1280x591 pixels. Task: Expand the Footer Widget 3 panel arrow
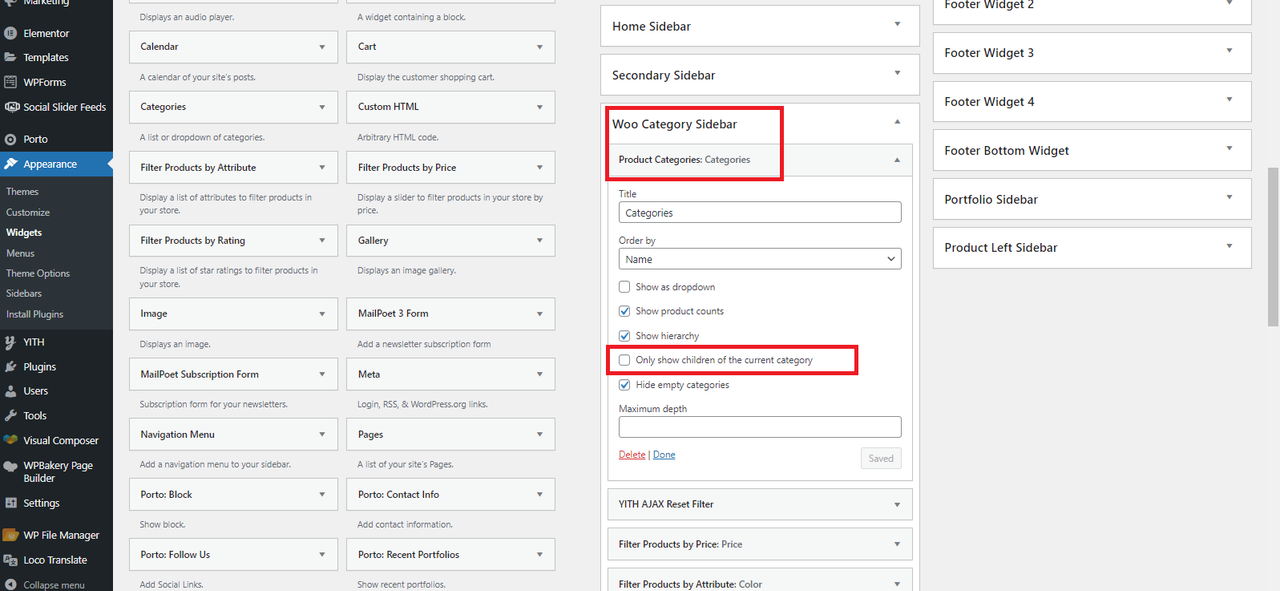click(x=1229, y=51)
